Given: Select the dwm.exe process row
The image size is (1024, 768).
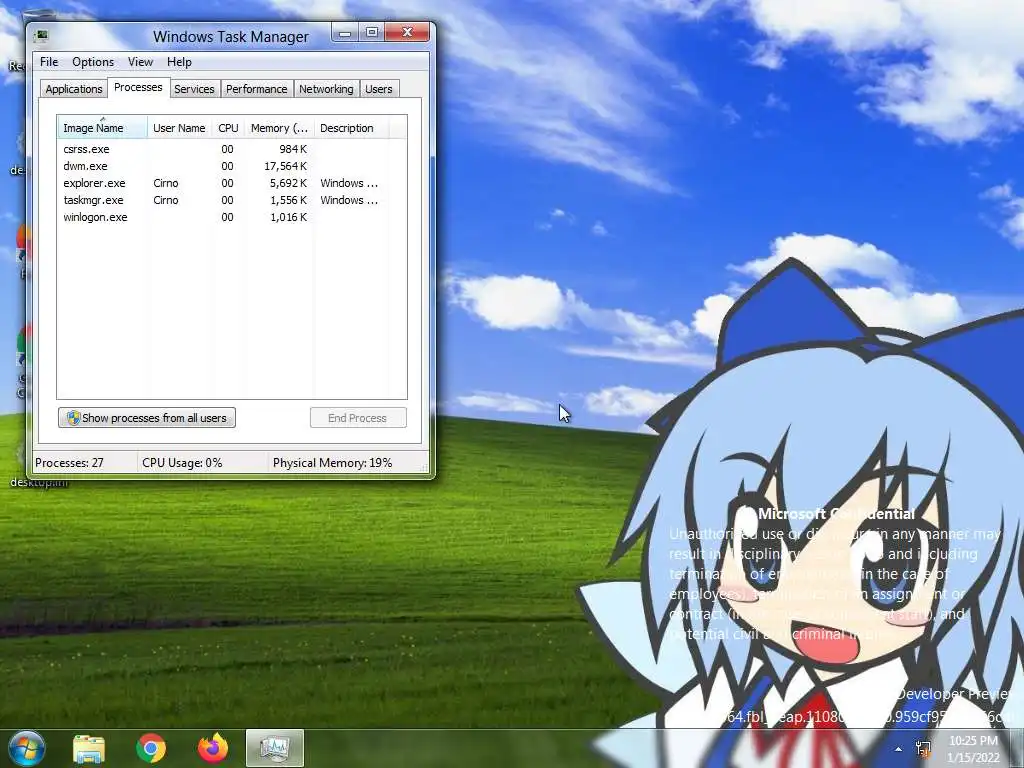Looking at the screenshot, I should coord(232,166).
